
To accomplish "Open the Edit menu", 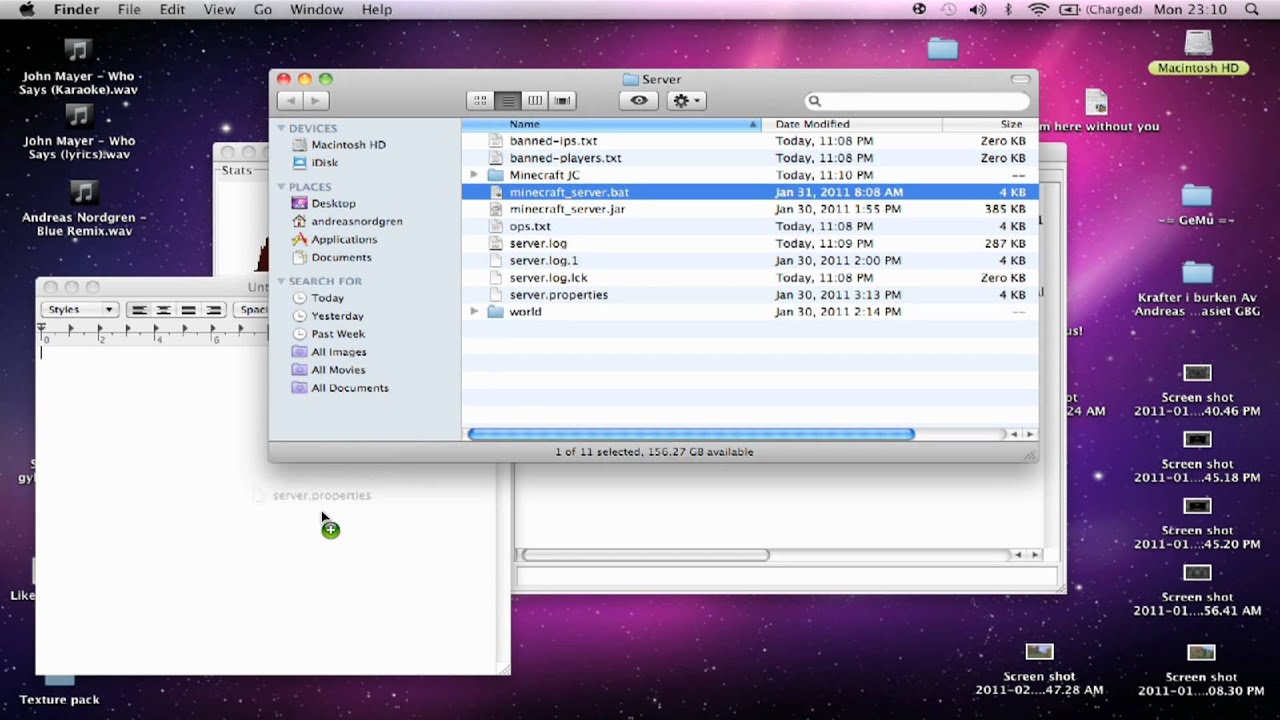I will click(x=172, y=9).
